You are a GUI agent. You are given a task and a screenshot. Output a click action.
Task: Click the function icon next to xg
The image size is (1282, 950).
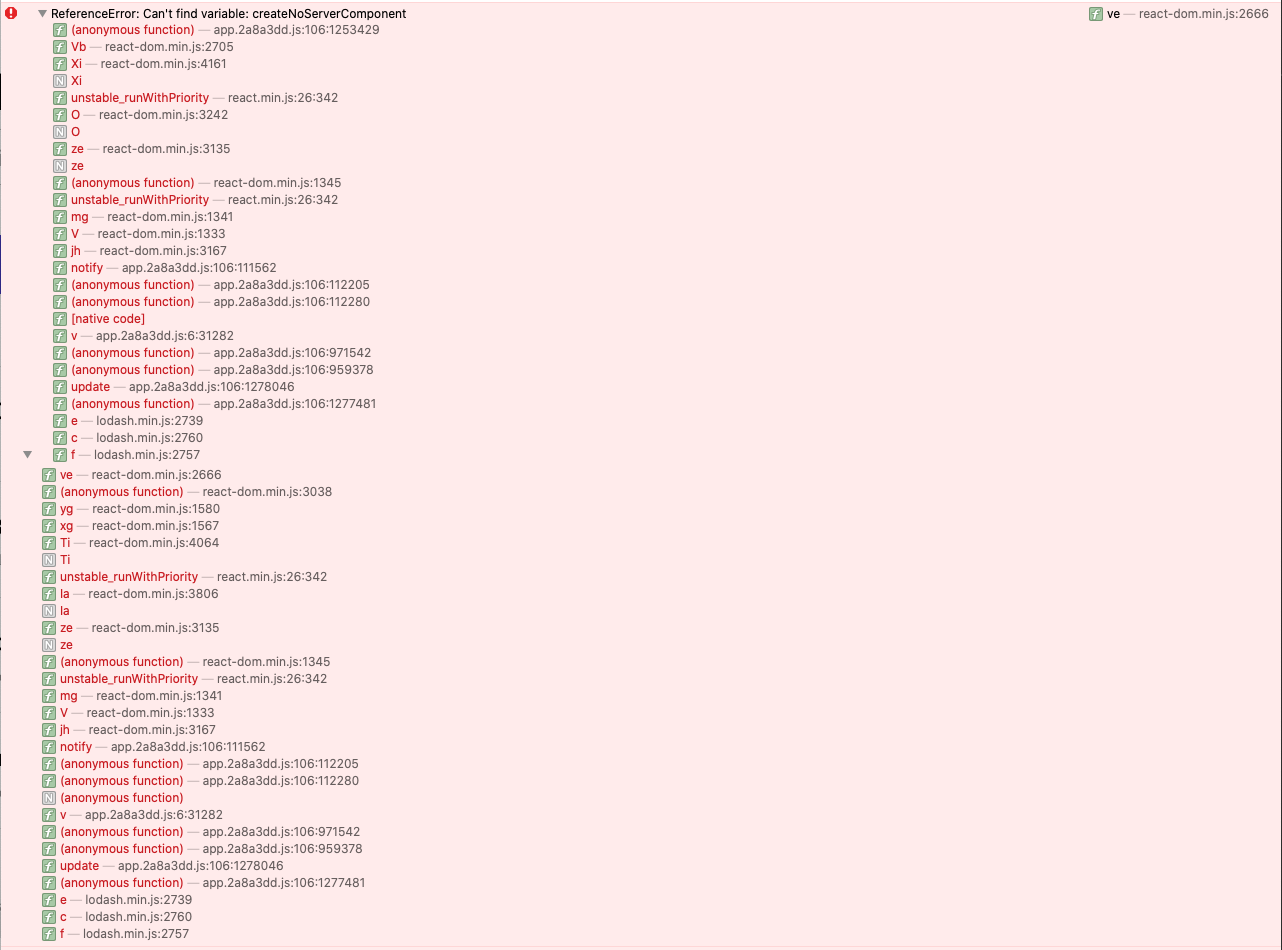pos(49,526)
